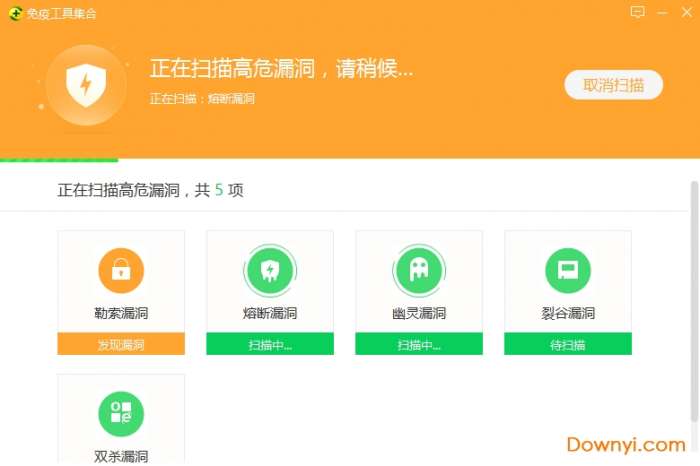Click the 待扫描 status under 裂谷漏洞
Image resolution: width=700 pixels, height=466 pixels.
[568, 344]
